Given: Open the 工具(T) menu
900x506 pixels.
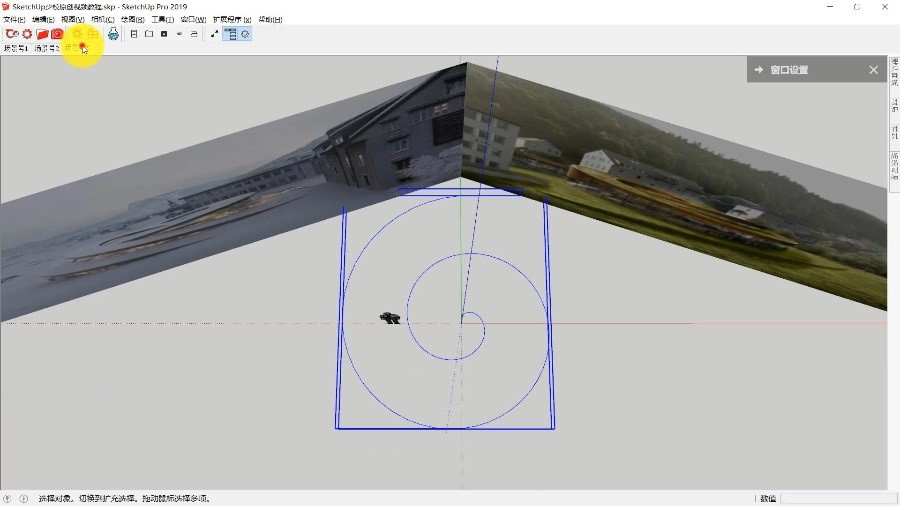Looking at the screenshot, I should point(162,20).
